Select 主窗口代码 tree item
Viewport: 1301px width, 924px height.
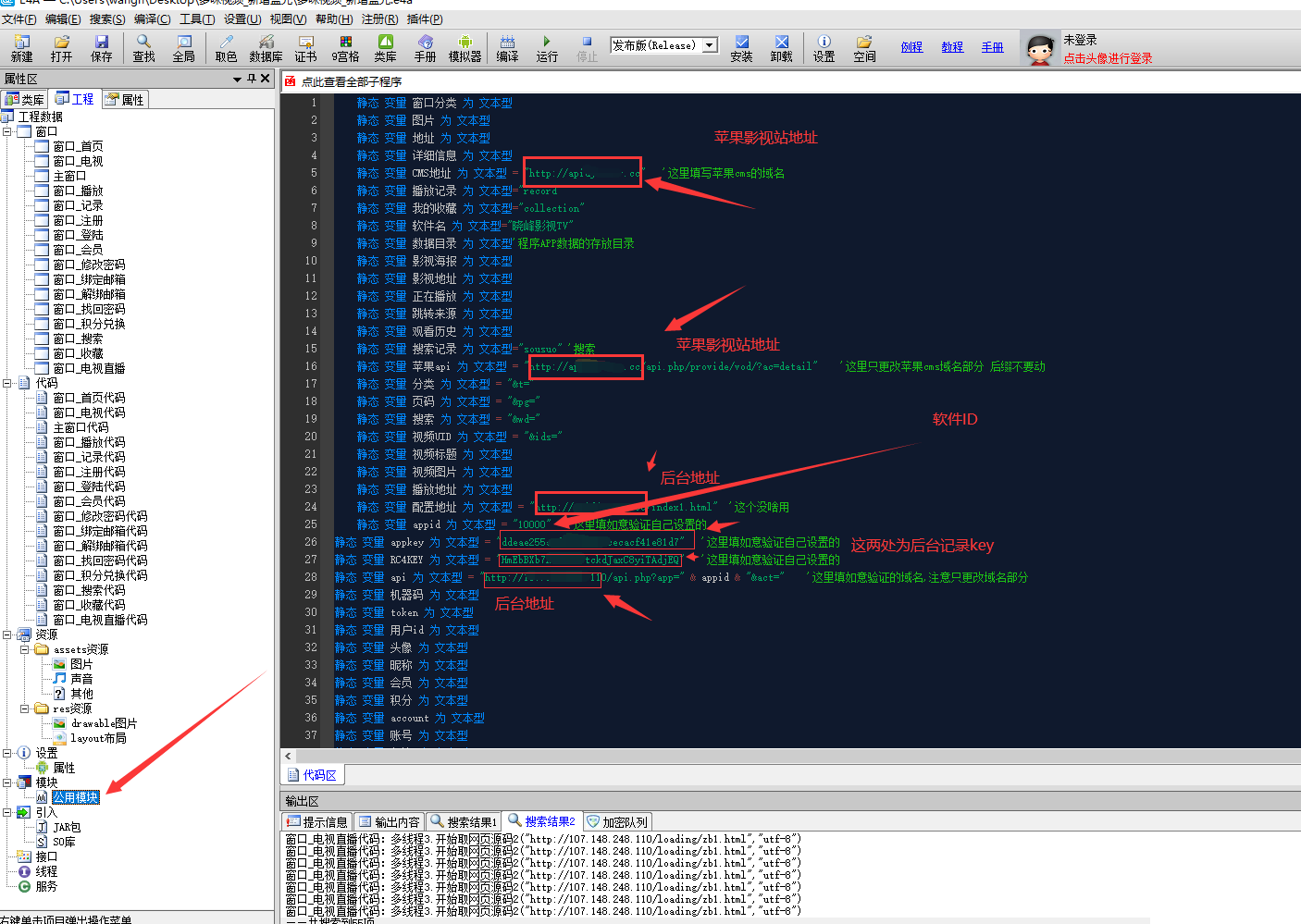coord(81,427)
